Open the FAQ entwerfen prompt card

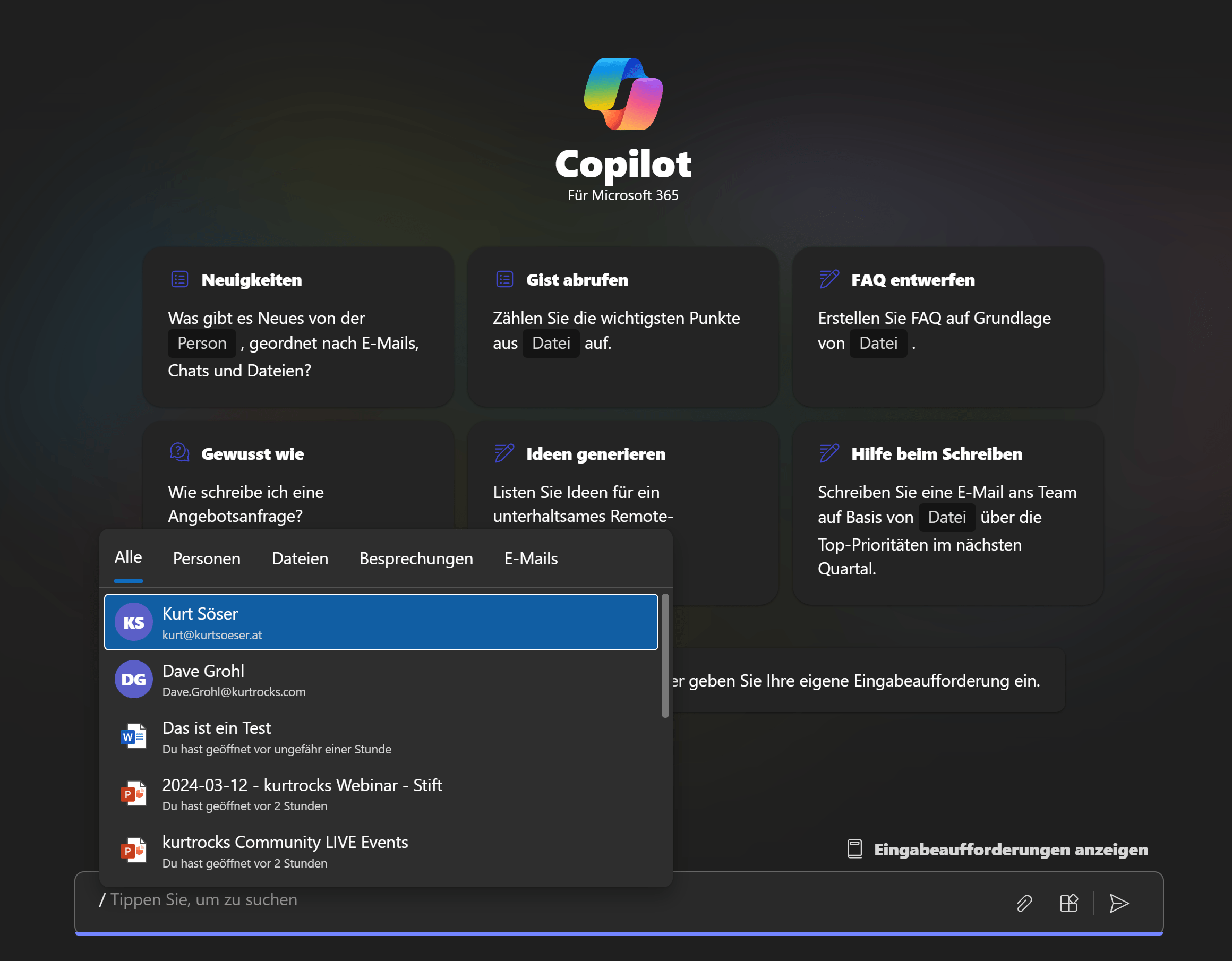pos(948,327)
